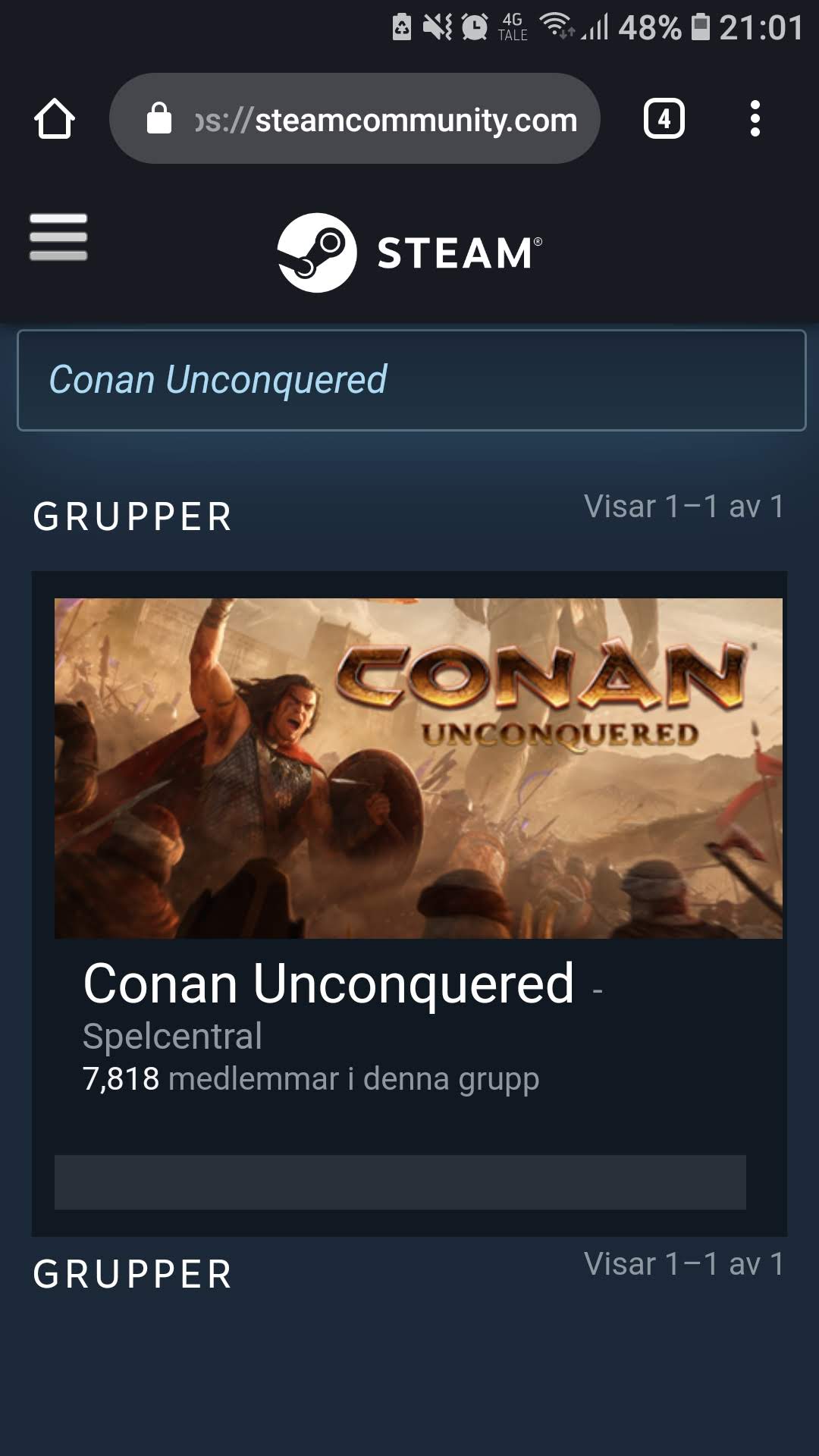Tap the muted vibrate status icon
Screen dimensions: 819x1456
pos(438,27)
